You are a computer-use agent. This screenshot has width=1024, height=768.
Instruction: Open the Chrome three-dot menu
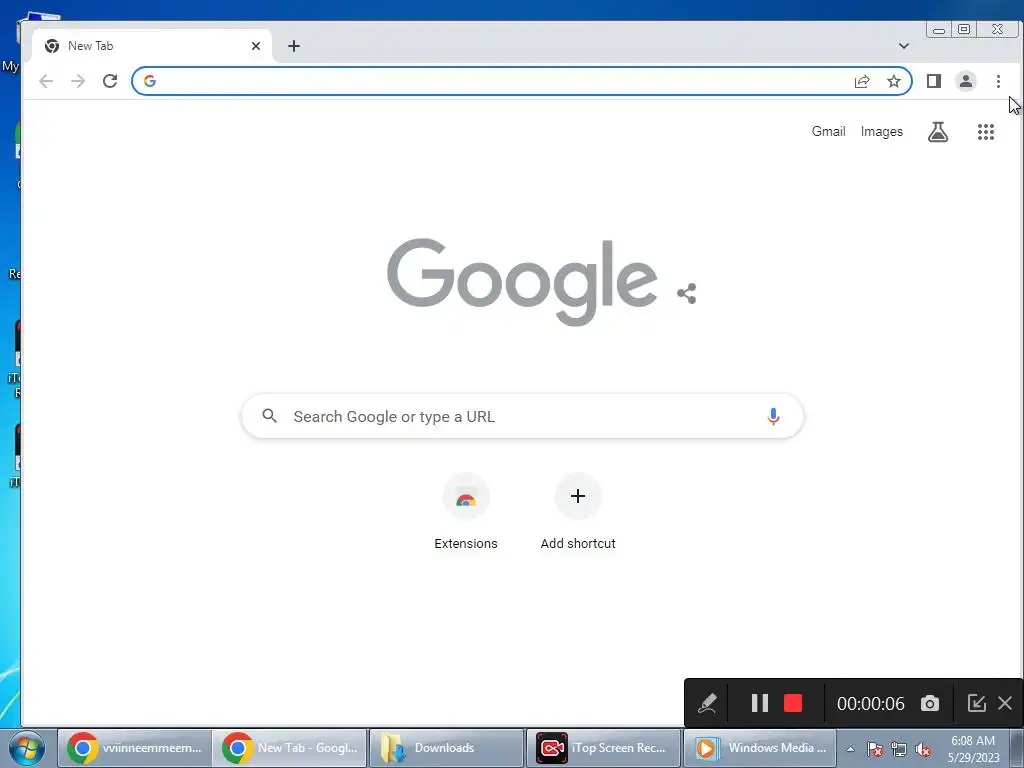[998, 81]
